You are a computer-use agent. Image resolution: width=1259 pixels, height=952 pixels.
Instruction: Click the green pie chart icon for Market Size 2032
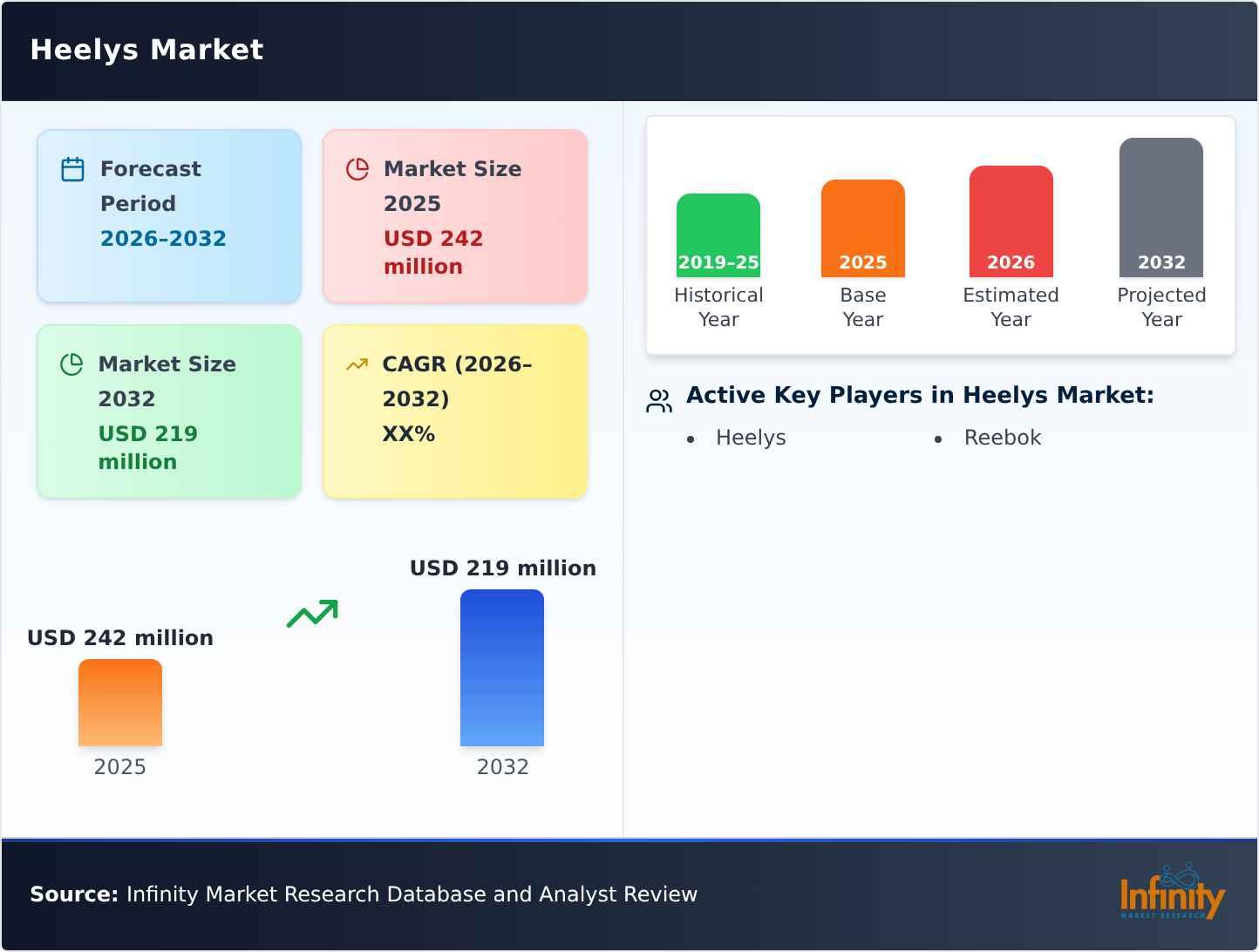click(71, 364)
